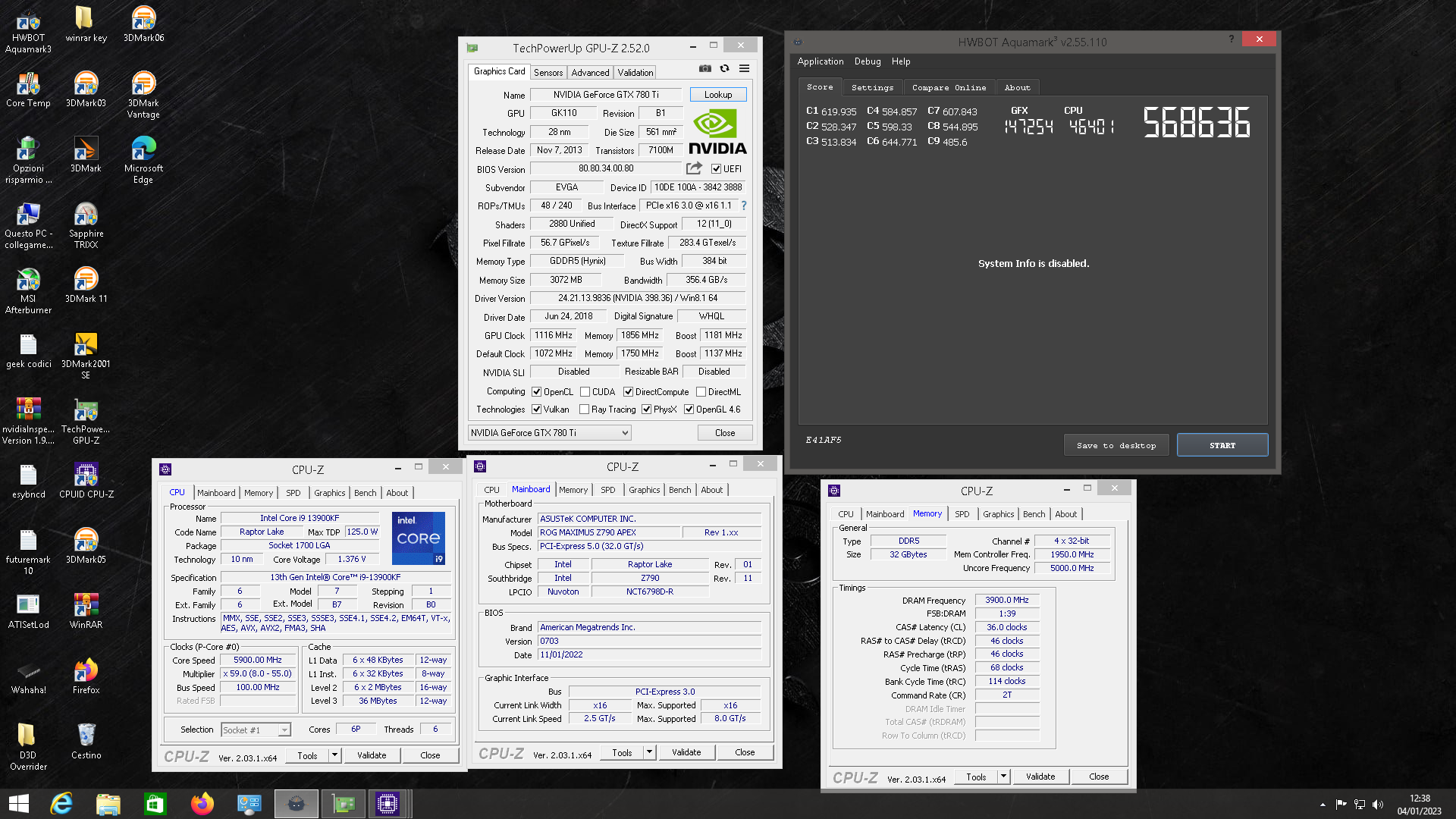Switch to GPU-Z Sensors tab
The width and height of the screenshot is (1456, 819).
[x=548, y=73]
